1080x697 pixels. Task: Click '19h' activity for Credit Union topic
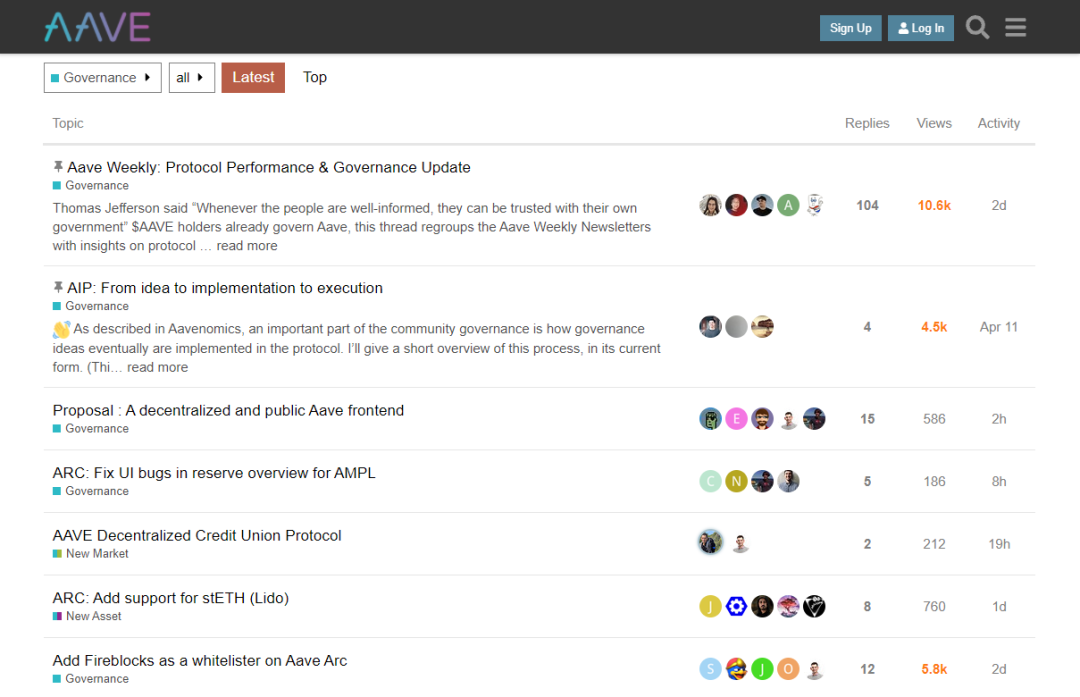pos(999,544)
